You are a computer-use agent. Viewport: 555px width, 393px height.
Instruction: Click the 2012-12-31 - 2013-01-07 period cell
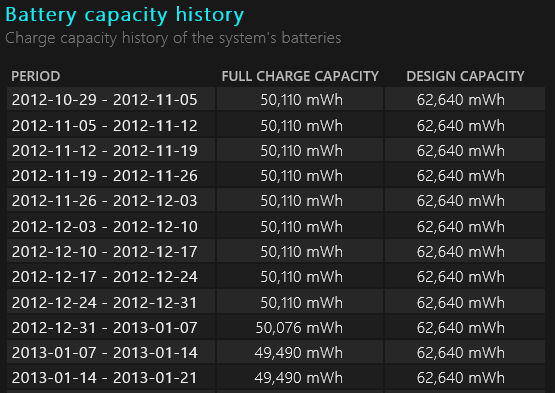click(x=111, y=328)
